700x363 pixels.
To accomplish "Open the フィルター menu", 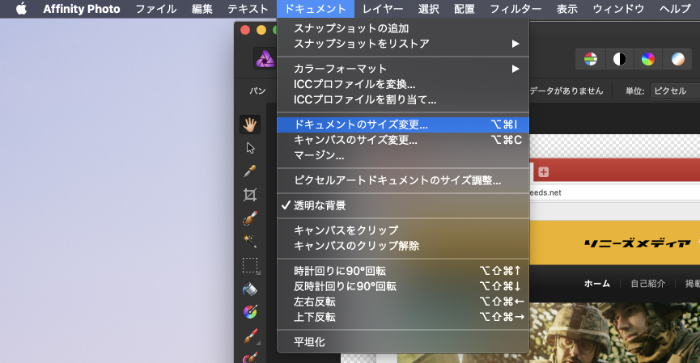I will point(516,9).
